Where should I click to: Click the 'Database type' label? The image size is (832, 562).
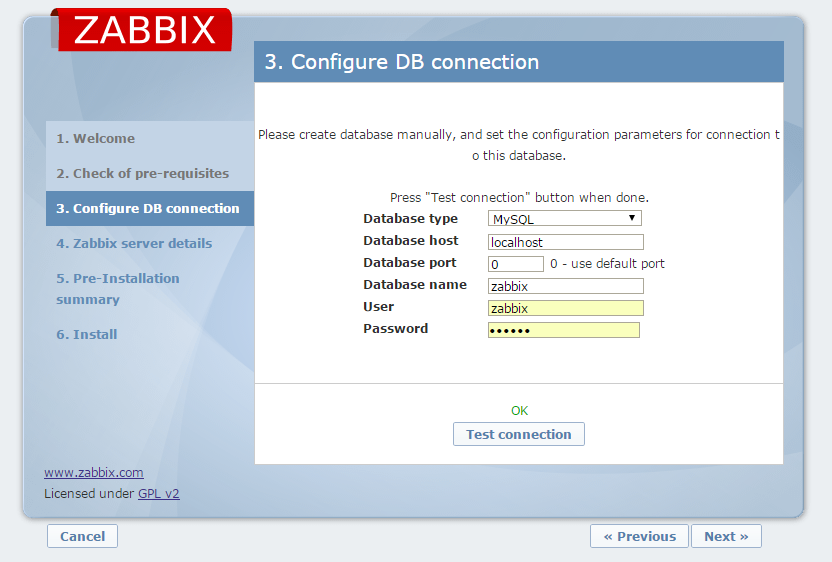[410, 219]
